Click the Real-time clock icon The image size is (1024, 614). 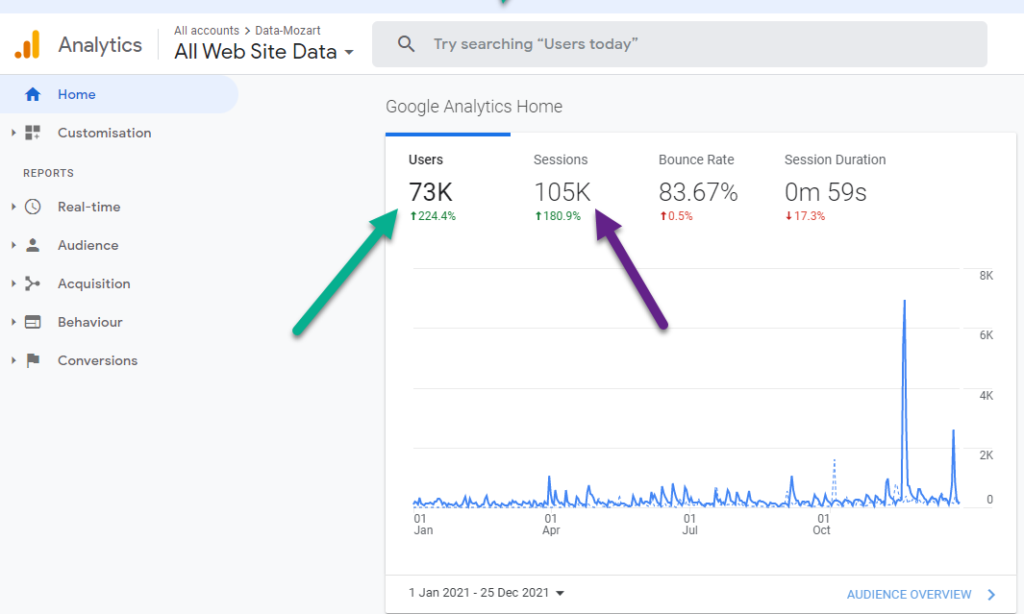pos(33,206)
